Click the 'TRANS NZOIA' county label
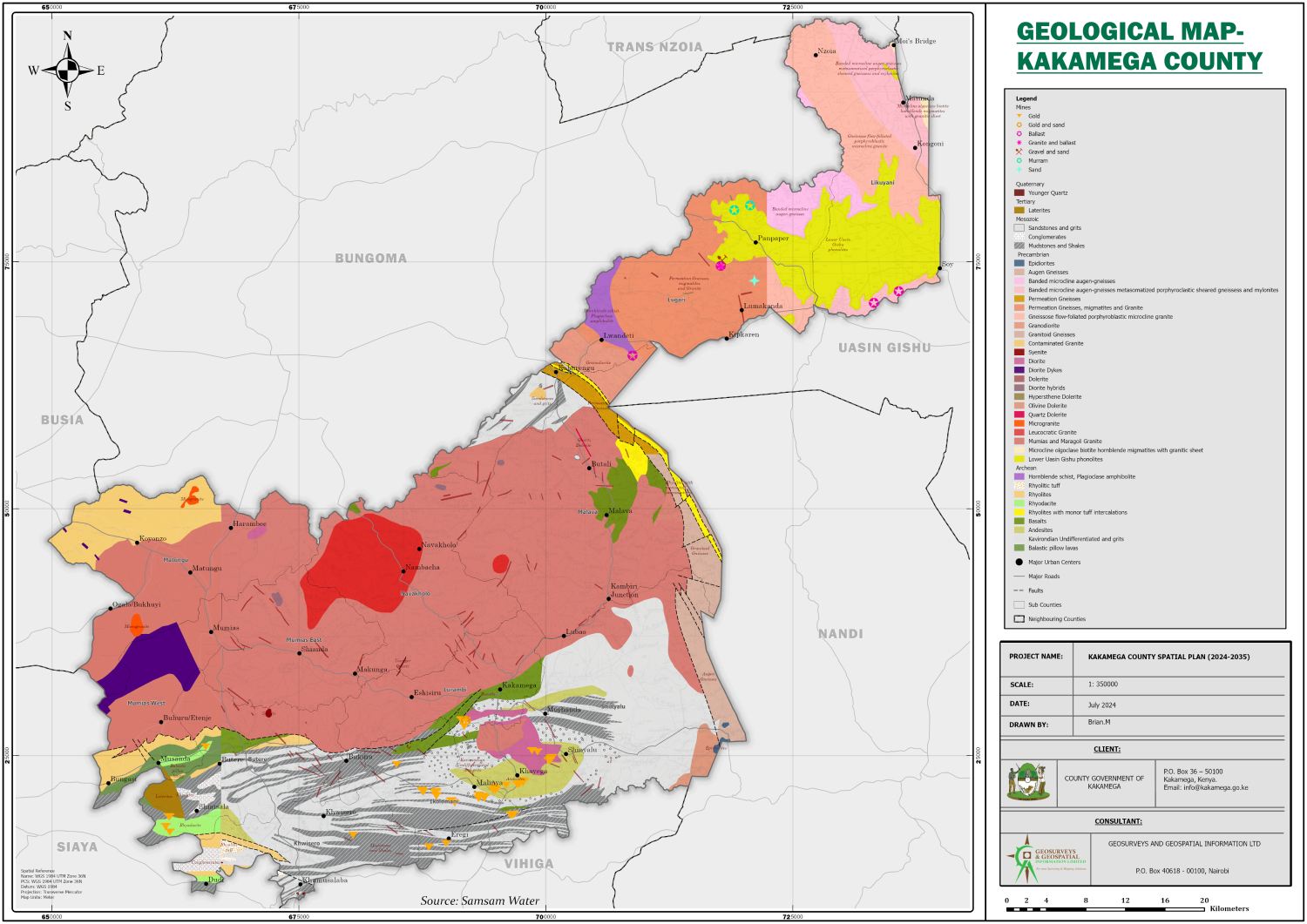This screenshot has height=924, width=1307. 654,47
